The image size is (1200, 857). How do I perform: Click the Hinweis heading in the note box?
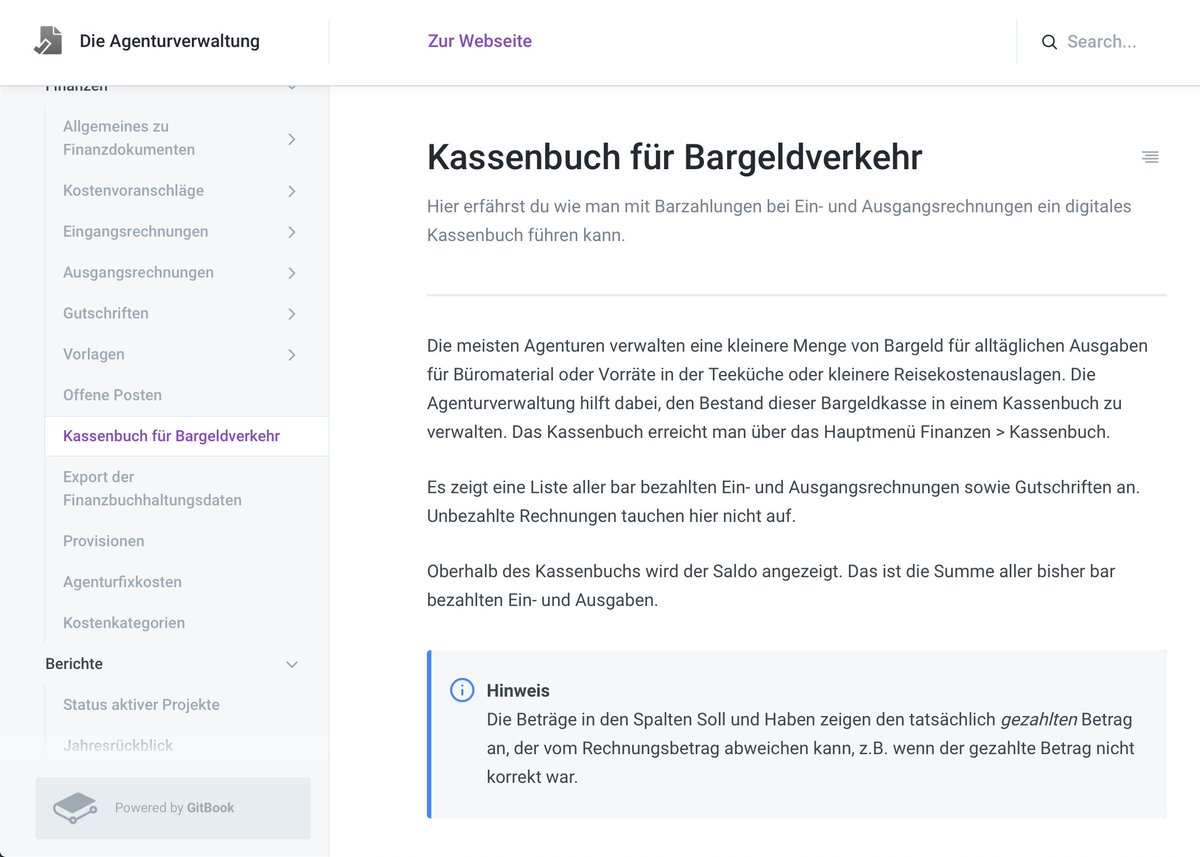pyautogui.click(x=518, y=690)
